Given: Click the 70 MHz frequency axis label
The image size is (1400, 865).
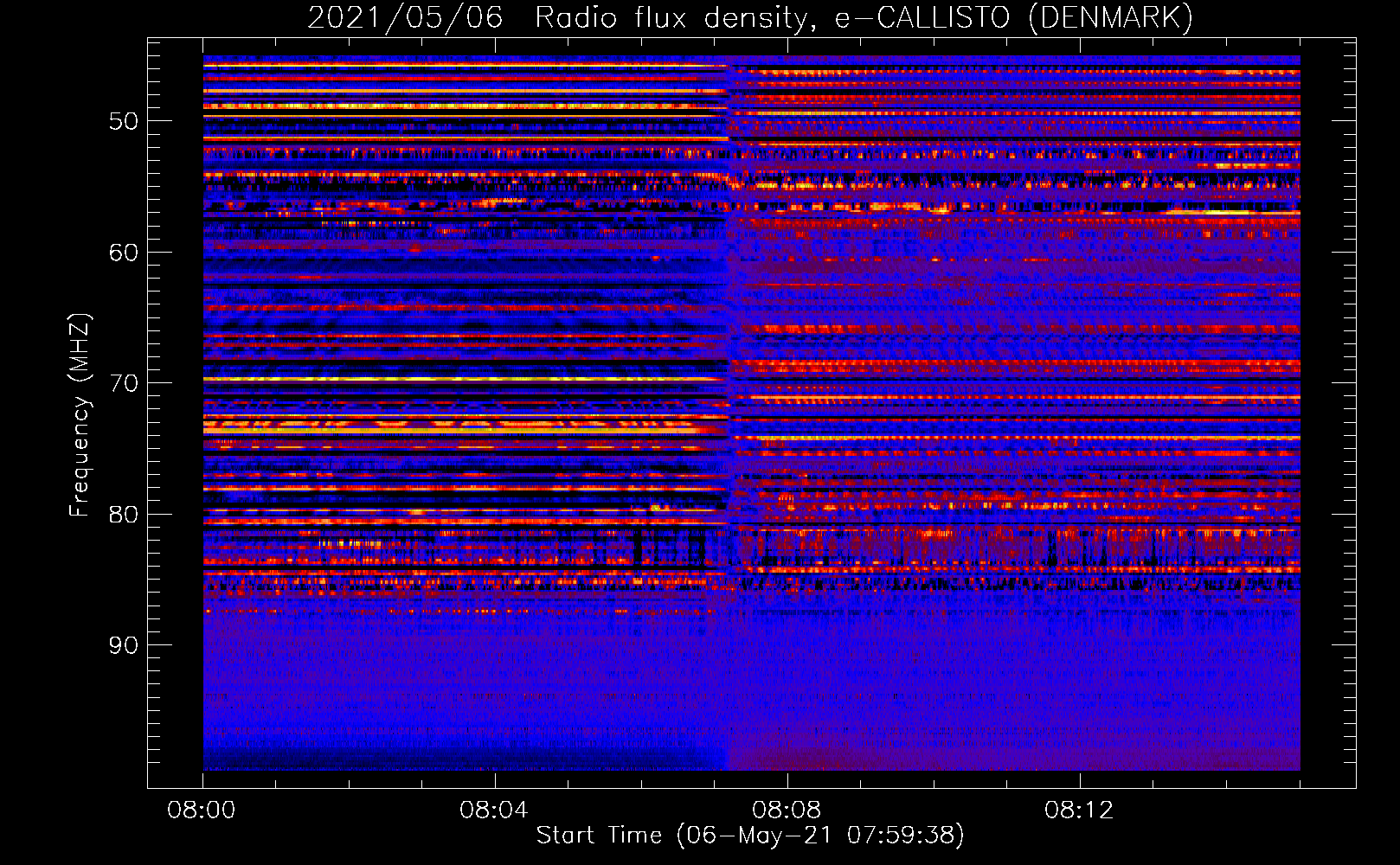Looking at the screenshot, I should pos(124,383).
